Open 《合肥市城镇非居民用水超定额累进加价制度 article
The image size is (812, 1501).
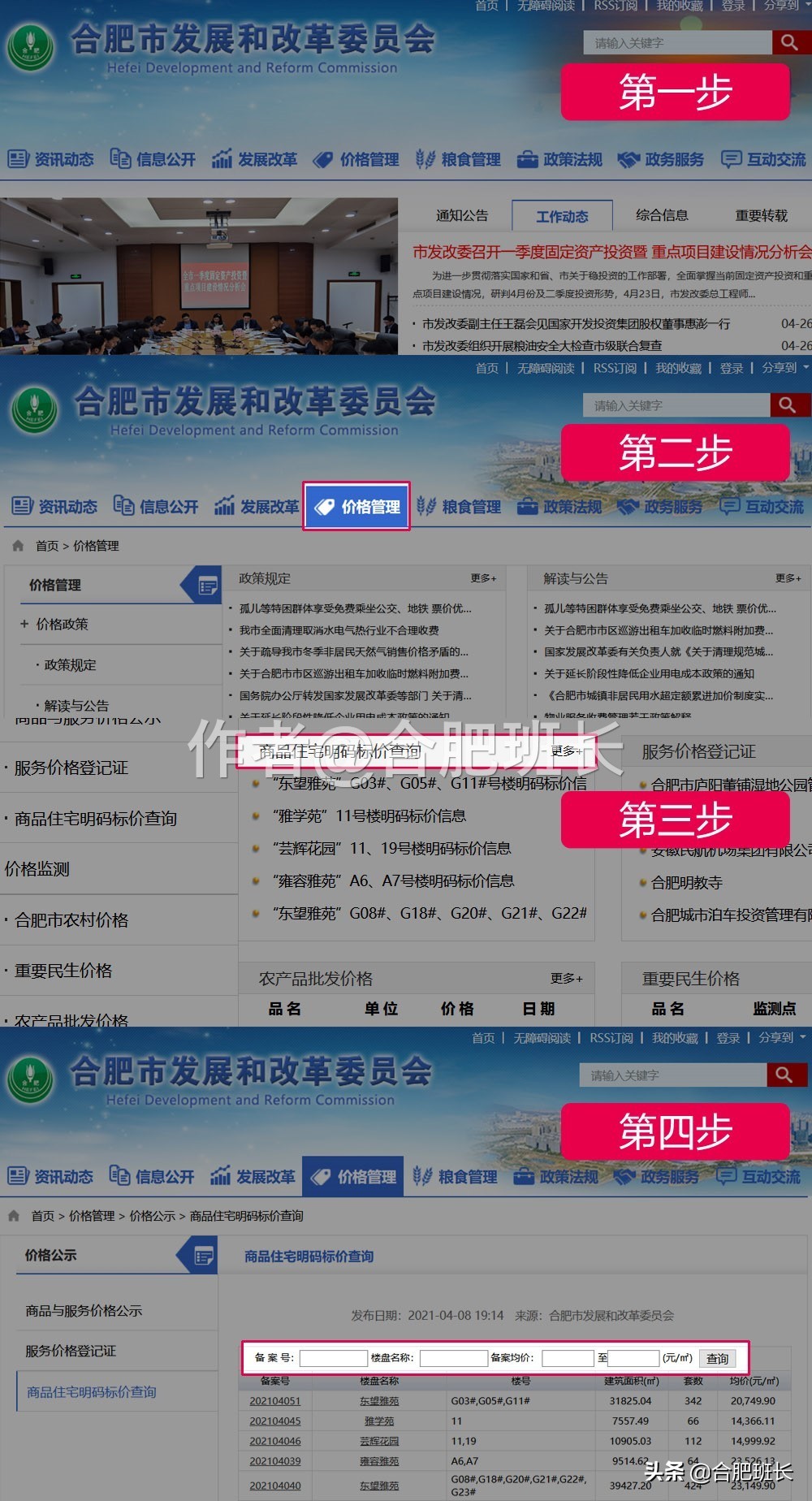[x=658, y=695]
